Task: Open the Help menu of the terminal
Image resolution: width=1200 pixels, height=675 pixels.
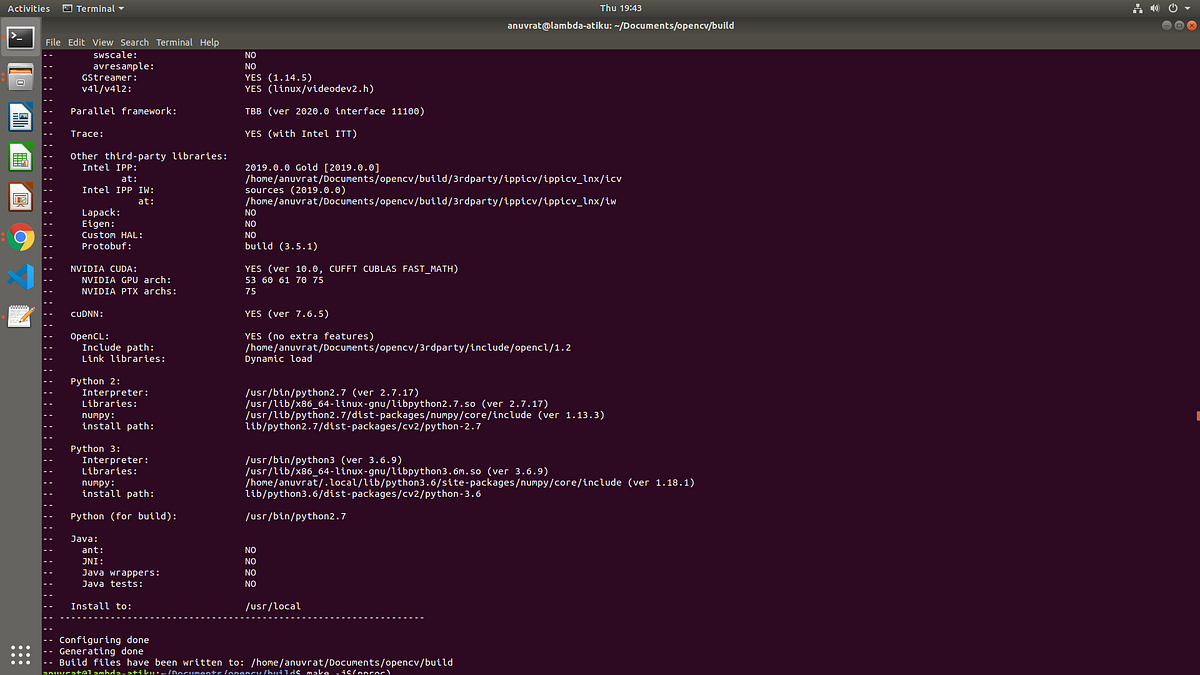Action: click(209, 42)
